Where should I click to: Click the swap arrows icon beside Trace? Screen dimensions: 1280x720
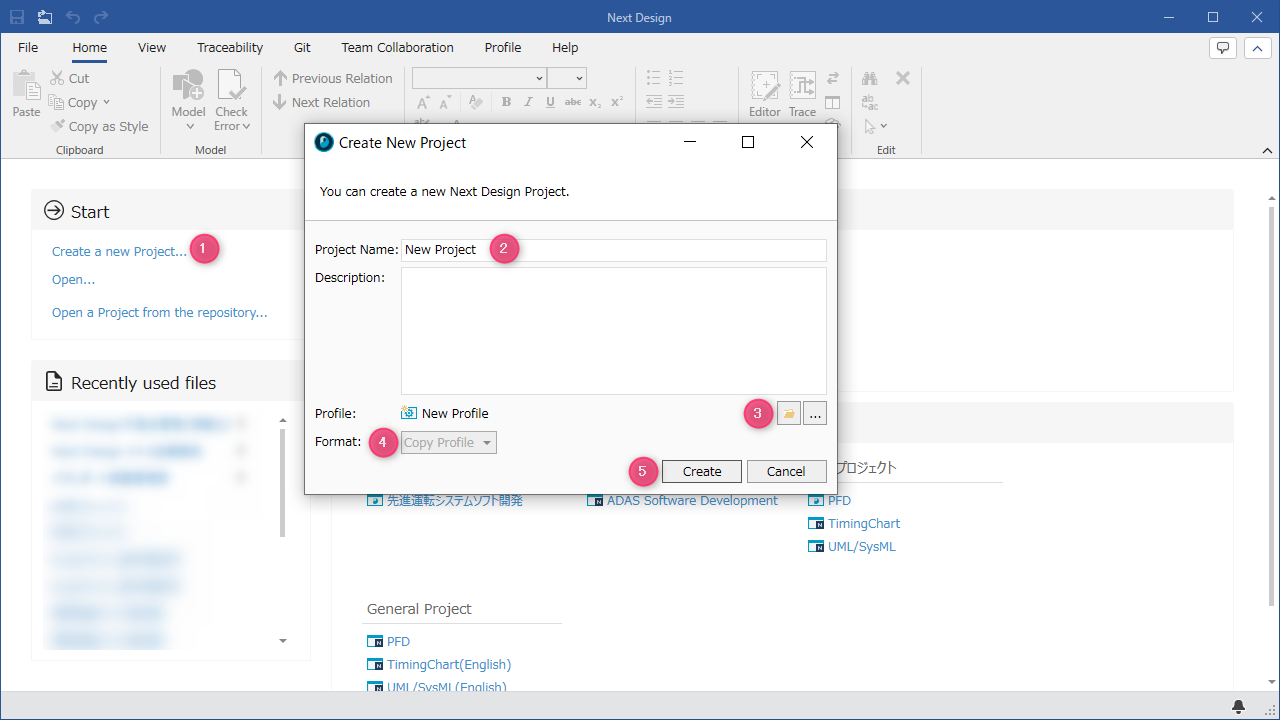[833, 78]
